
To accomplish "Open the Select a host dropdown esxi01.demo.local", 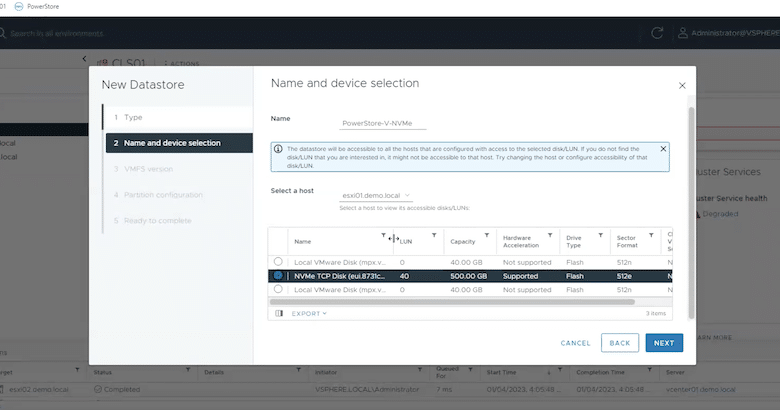I will point(376,196).
